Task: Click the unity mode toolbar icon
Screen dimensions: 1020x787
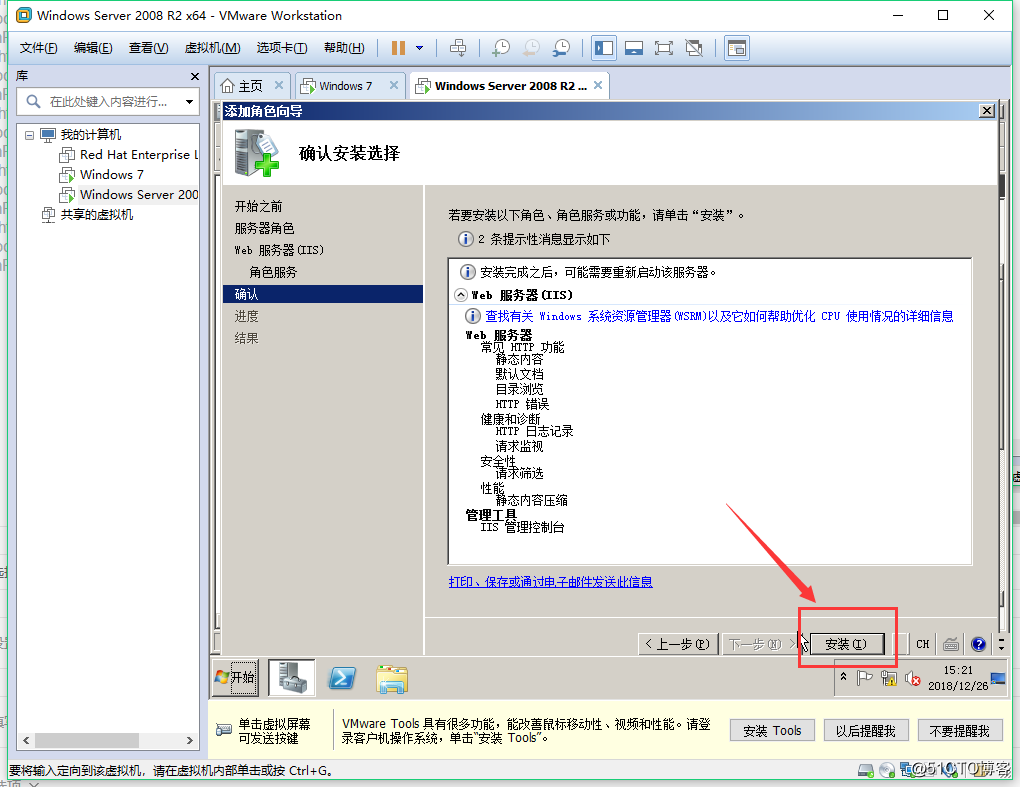Action: [x=694, y=47]
